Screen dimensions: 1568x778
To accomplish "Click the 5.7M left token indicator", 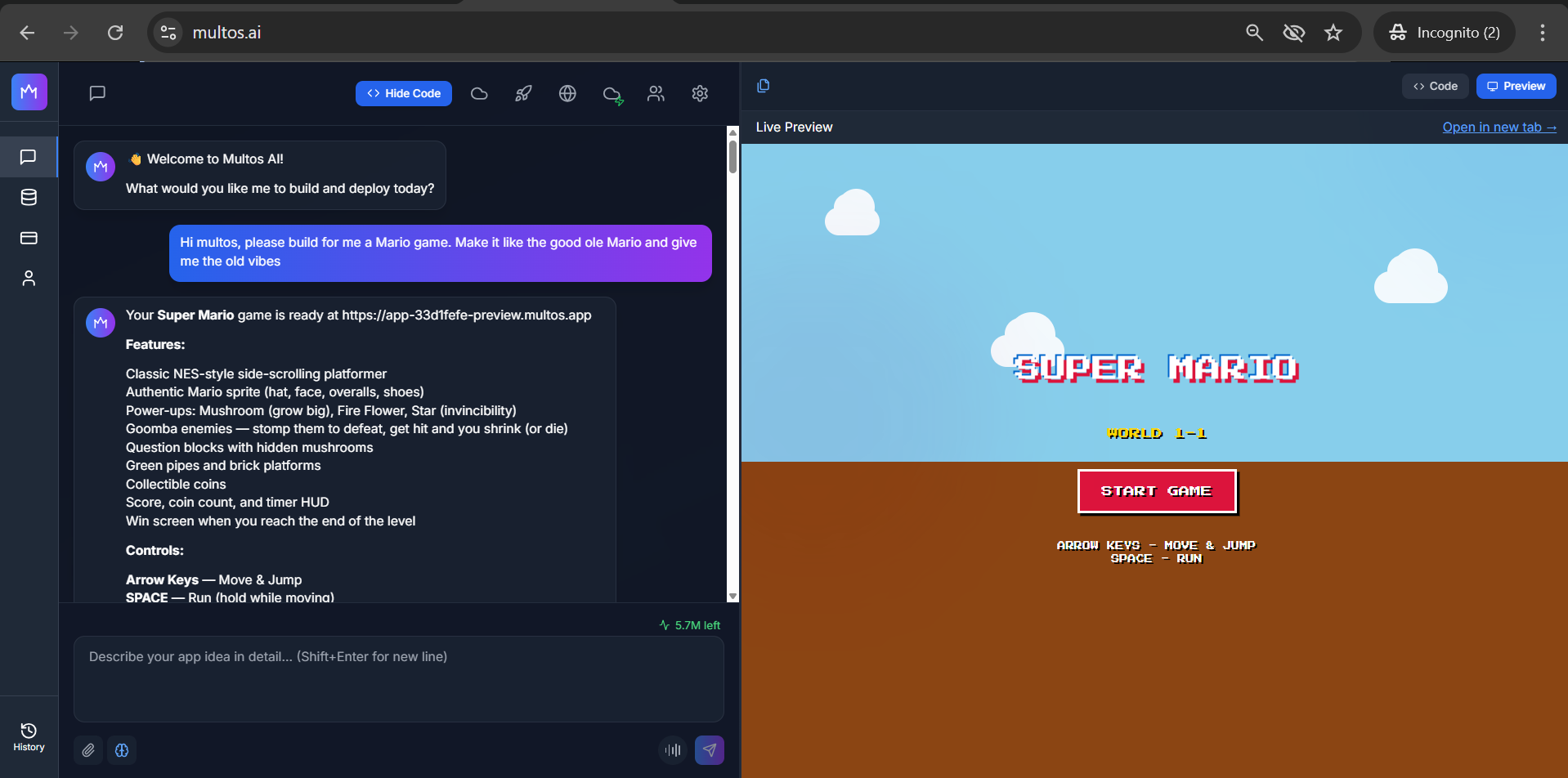I will pos(690,625).
